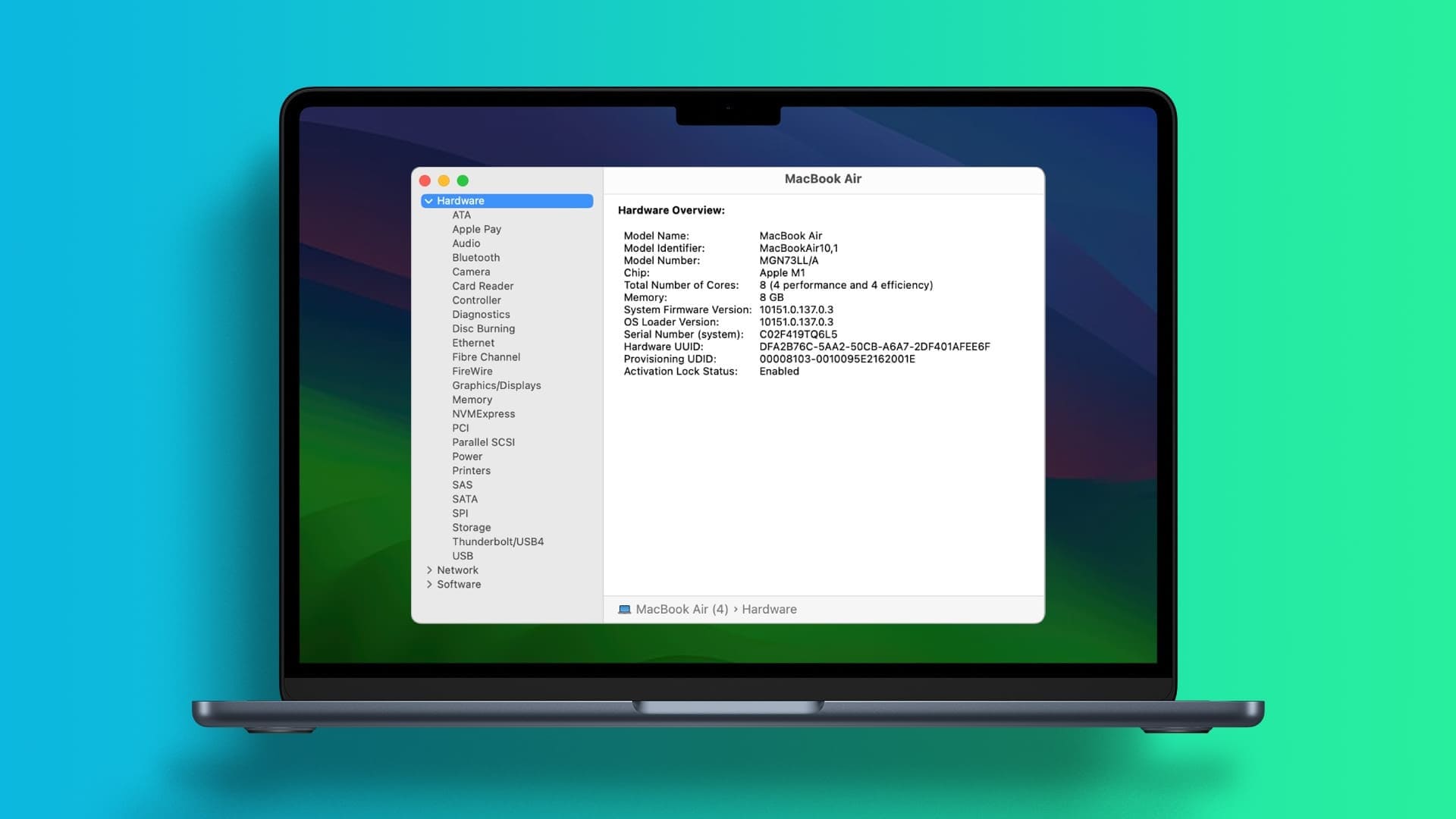Viewport: 1456px width, 819px height.
Task: Click the Hardware UUID value
Action: [x=874, y=347]
